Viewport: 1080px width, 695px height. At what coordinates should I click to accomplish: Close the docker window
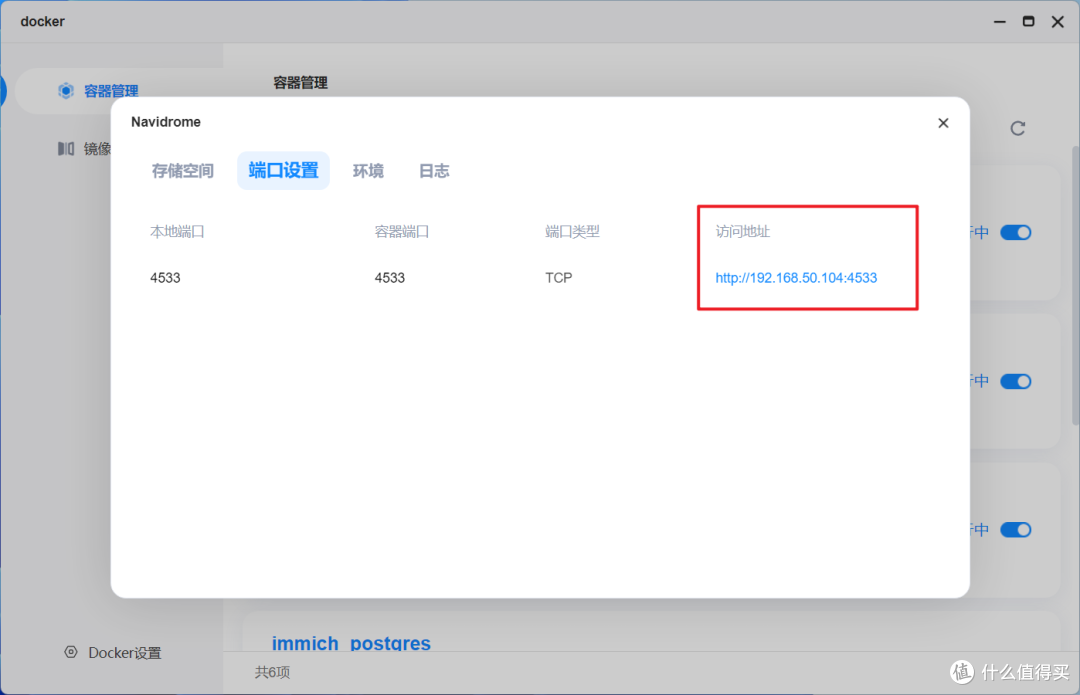tap(1058, 21)
